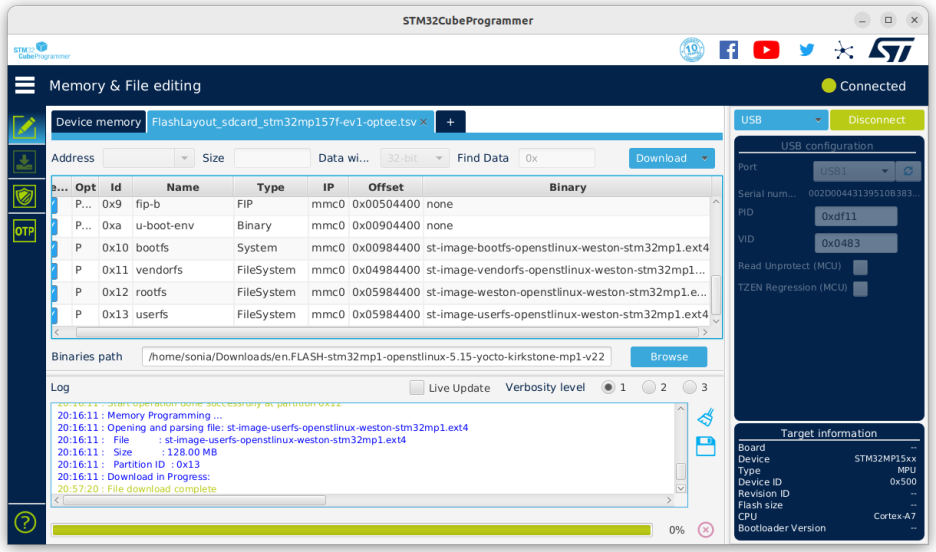
Task: Click the 10 years anniversary badge icon
Action: pos(692,50)
